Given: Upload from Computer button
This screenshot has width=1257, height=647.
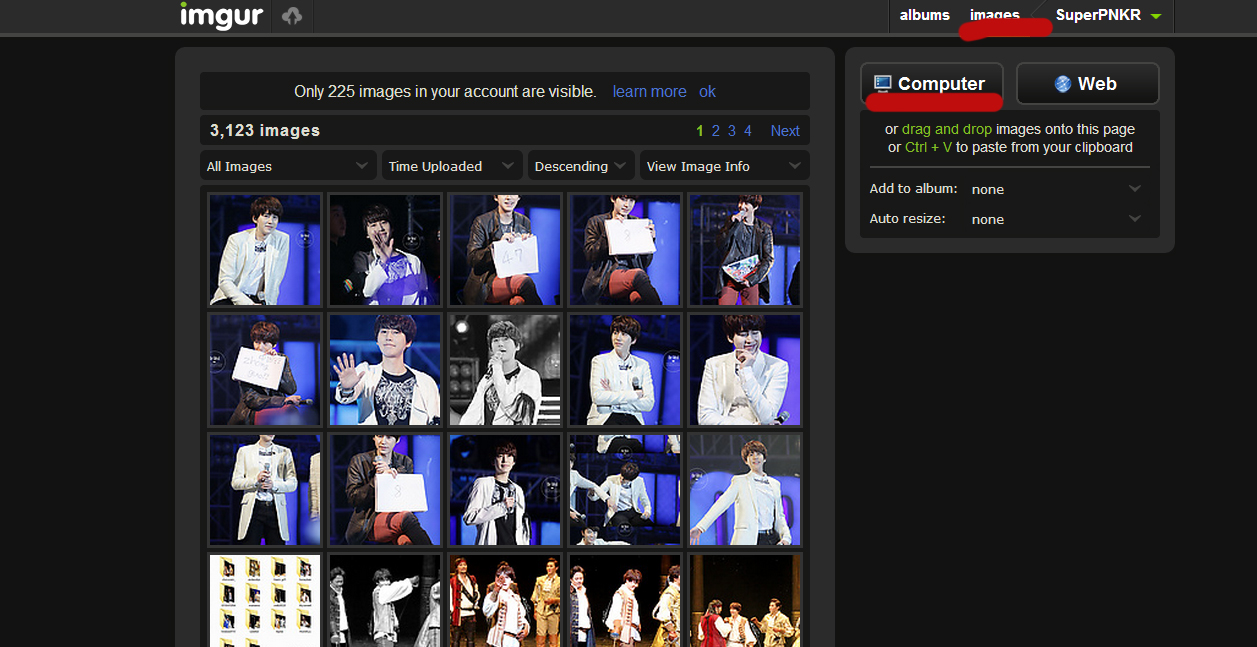Looking at the screenshot, I should (x=932, y=84).
